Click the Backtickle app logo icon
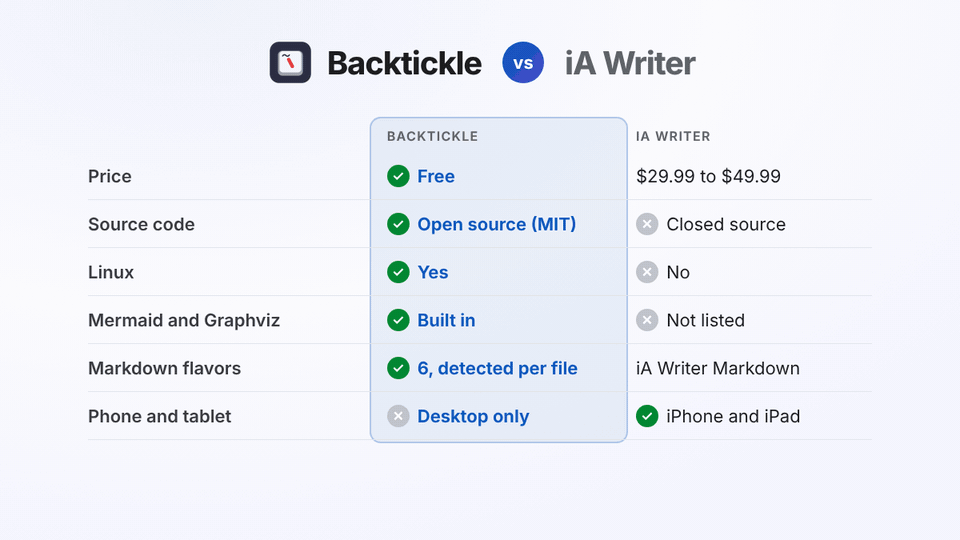 (x=290, y=62)
